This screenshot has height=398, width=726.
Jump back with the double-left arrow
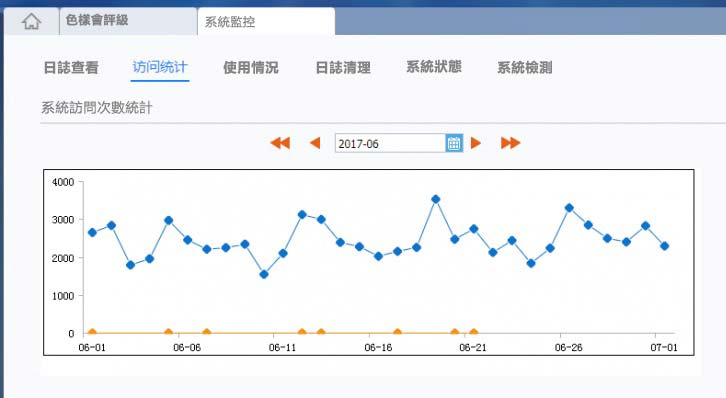click(x=280, y=143)
